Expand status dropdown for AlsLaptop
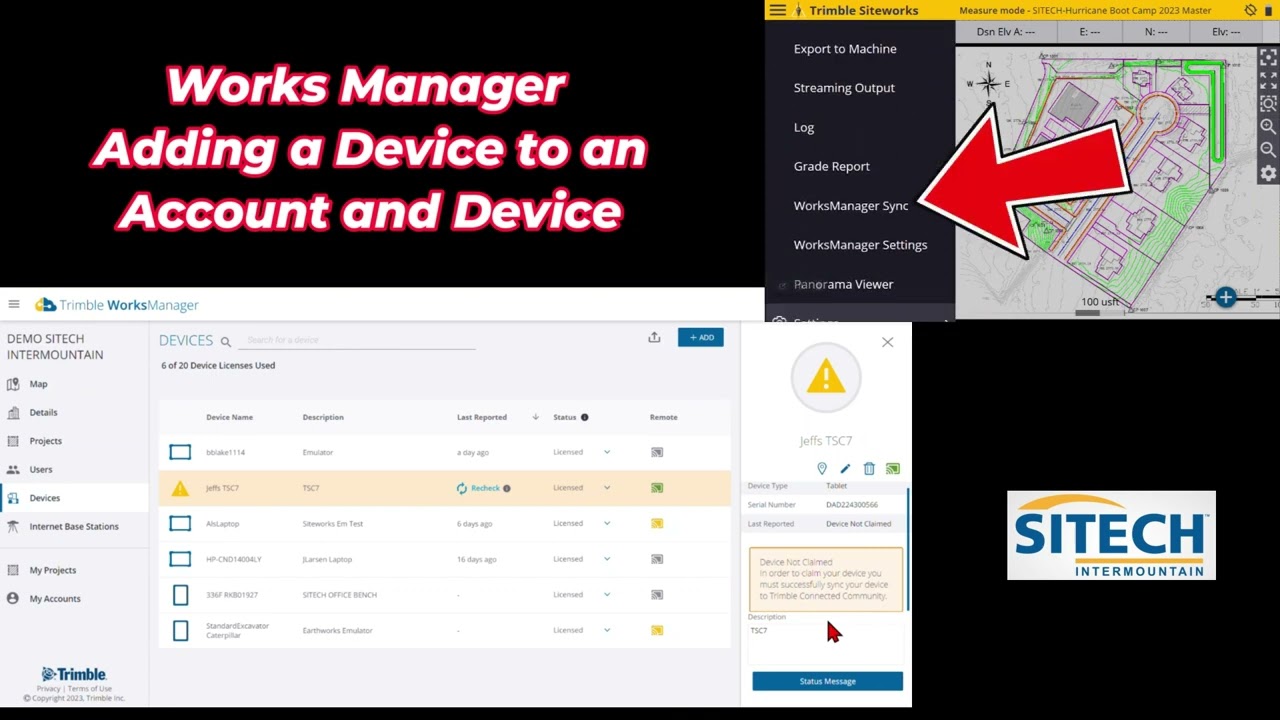The image size is (1280, 720). pos(607,523)
